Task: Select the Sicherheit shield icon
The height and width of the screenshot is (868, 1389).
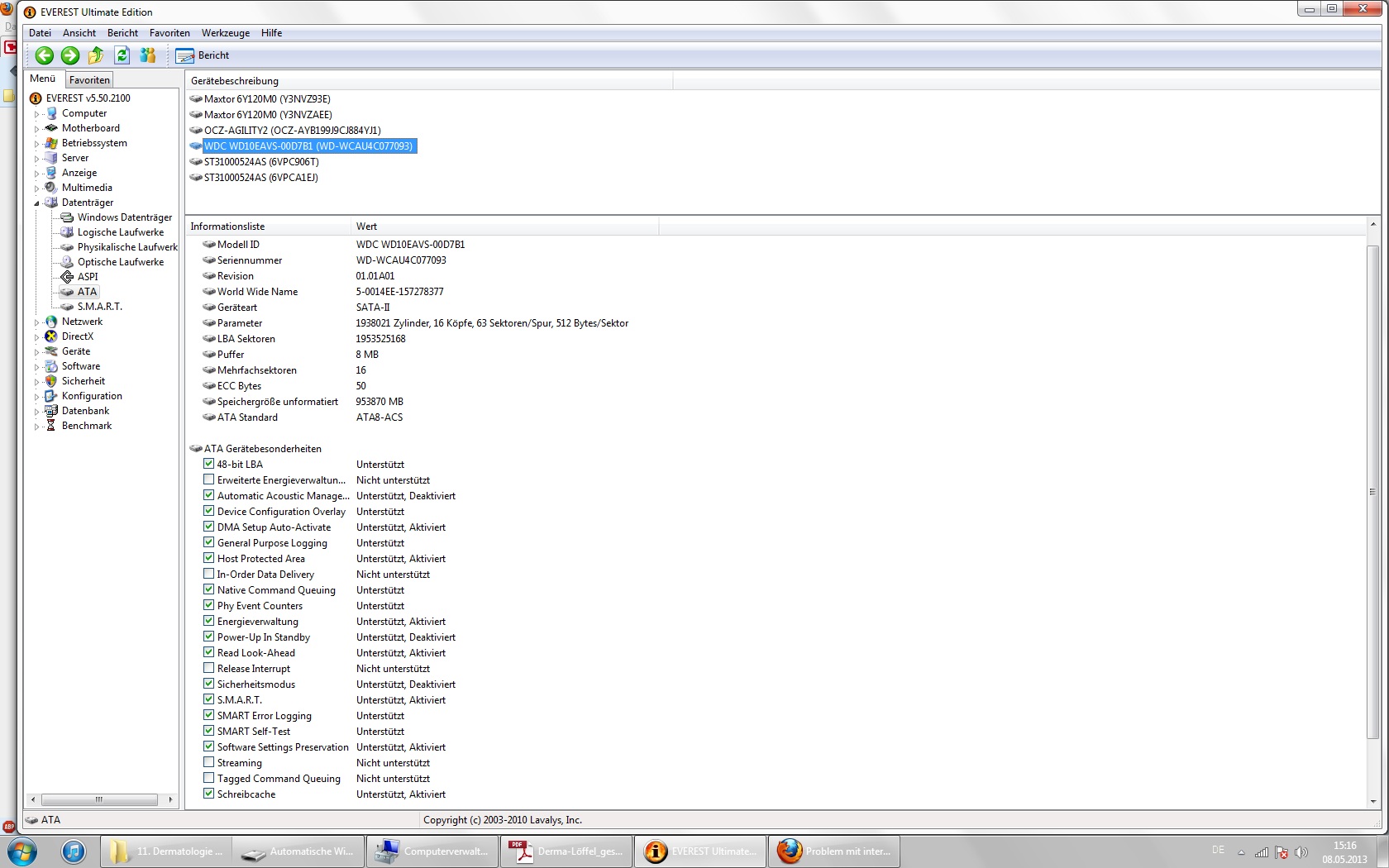Action: click(51, 381)
